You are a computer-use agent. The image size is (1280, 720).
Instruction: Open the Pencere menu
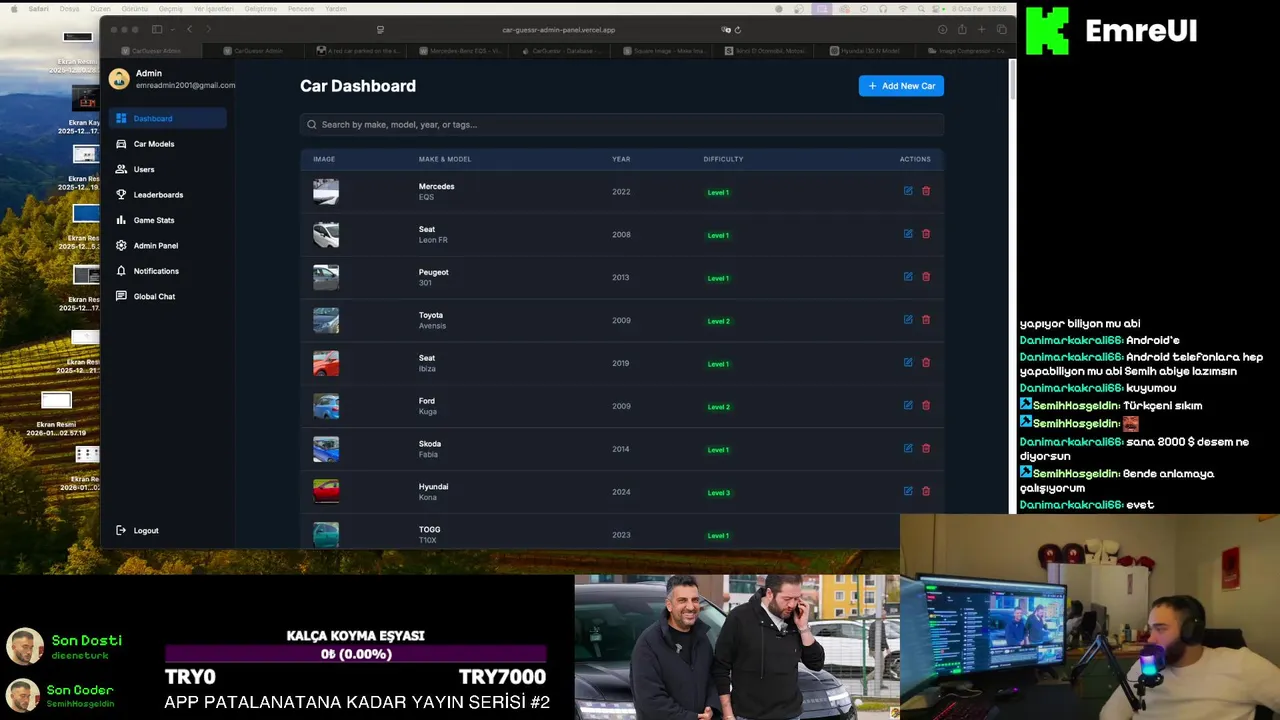(x=300, y=8)
